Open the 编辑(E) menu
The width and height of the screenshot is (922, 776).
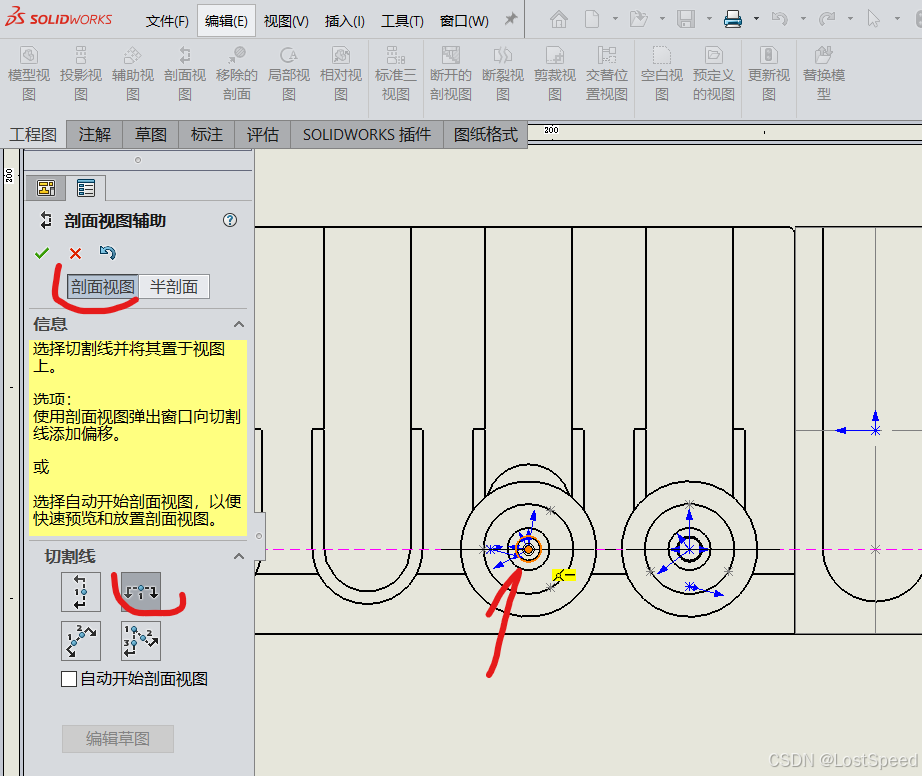point(226,21)
